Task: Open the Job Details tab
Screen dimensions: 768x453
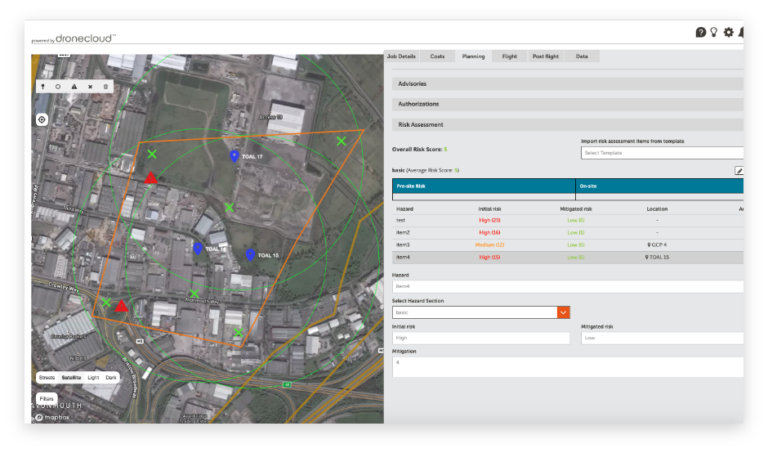Action: (401, 56)
